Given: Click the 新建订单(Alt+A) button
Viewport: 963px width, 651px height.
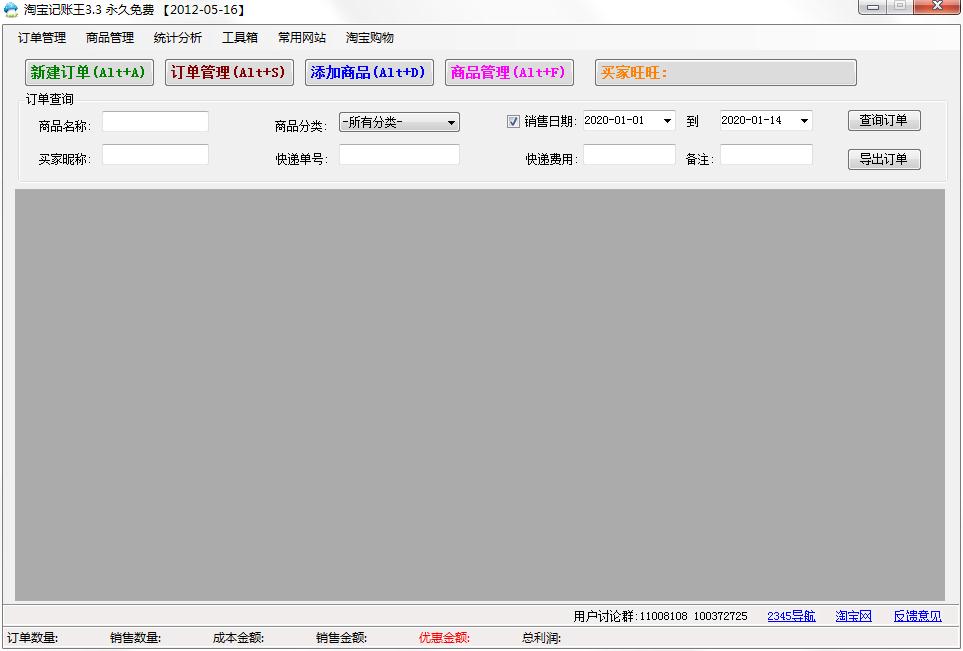Looking at the screenshot, I should point(89,72).
